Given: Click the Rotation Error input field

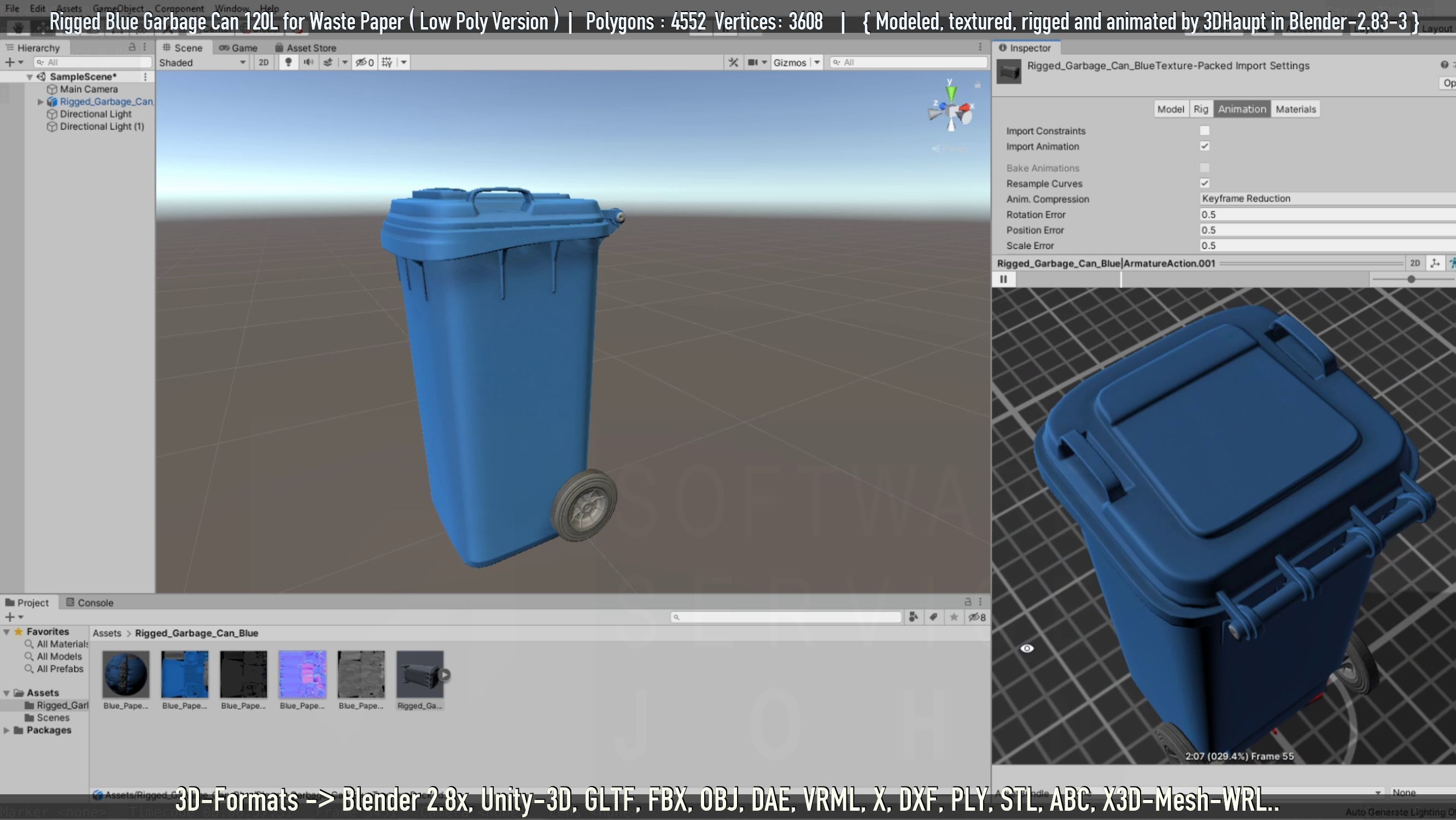Looking at the screenshot, I should tap(1327, 214).
